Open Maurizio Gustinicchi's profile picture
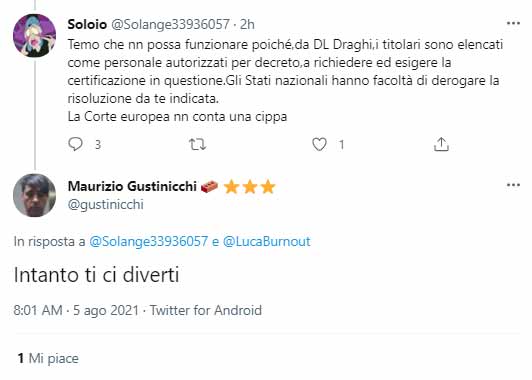Image resolution: width=532 pixels, height=380 pixels. click(x=35, y=195)
